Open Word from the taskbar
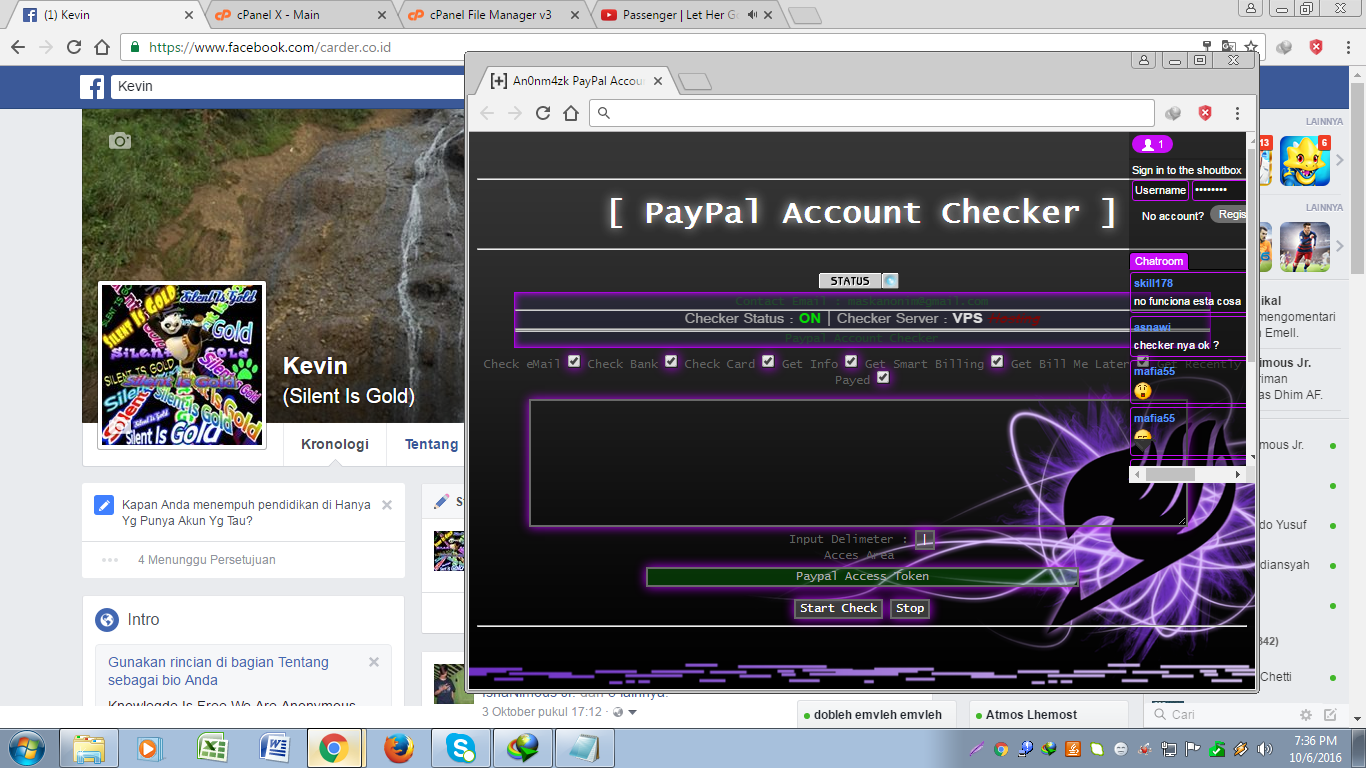 pyautogui.click(x=273, y=748)
